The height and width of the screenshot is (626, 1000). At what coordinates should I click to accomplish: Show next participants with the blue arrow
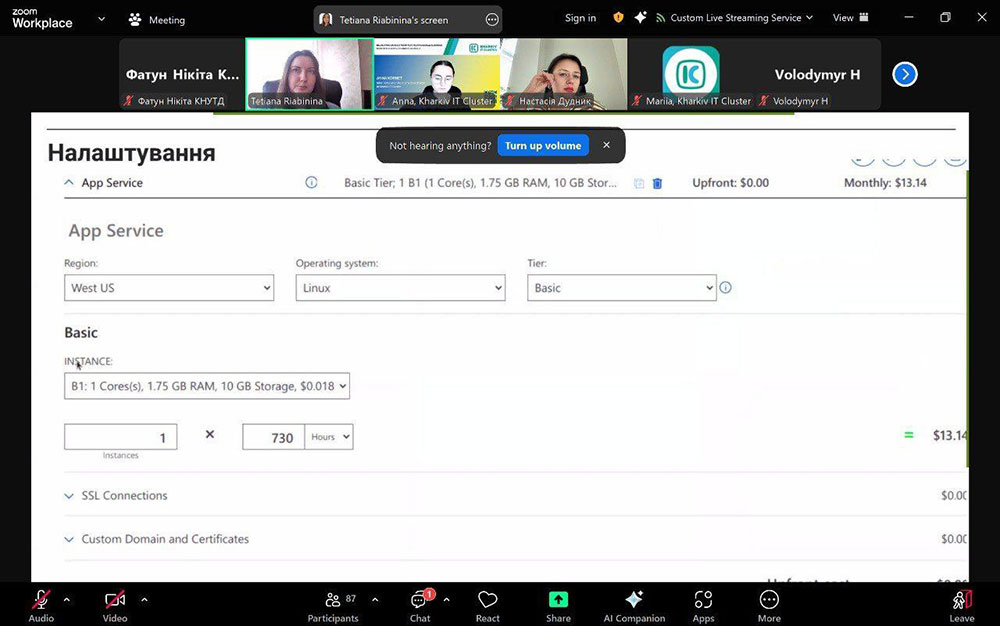(904, 75)
